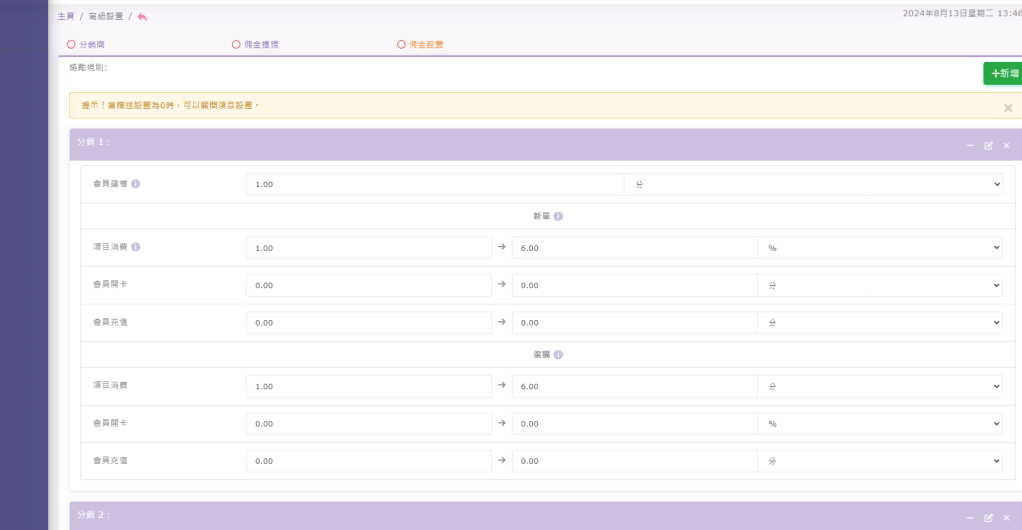Select the 佣金設置 radio option
Viewport: 1022px width, 530px height.
pos(401,45)
